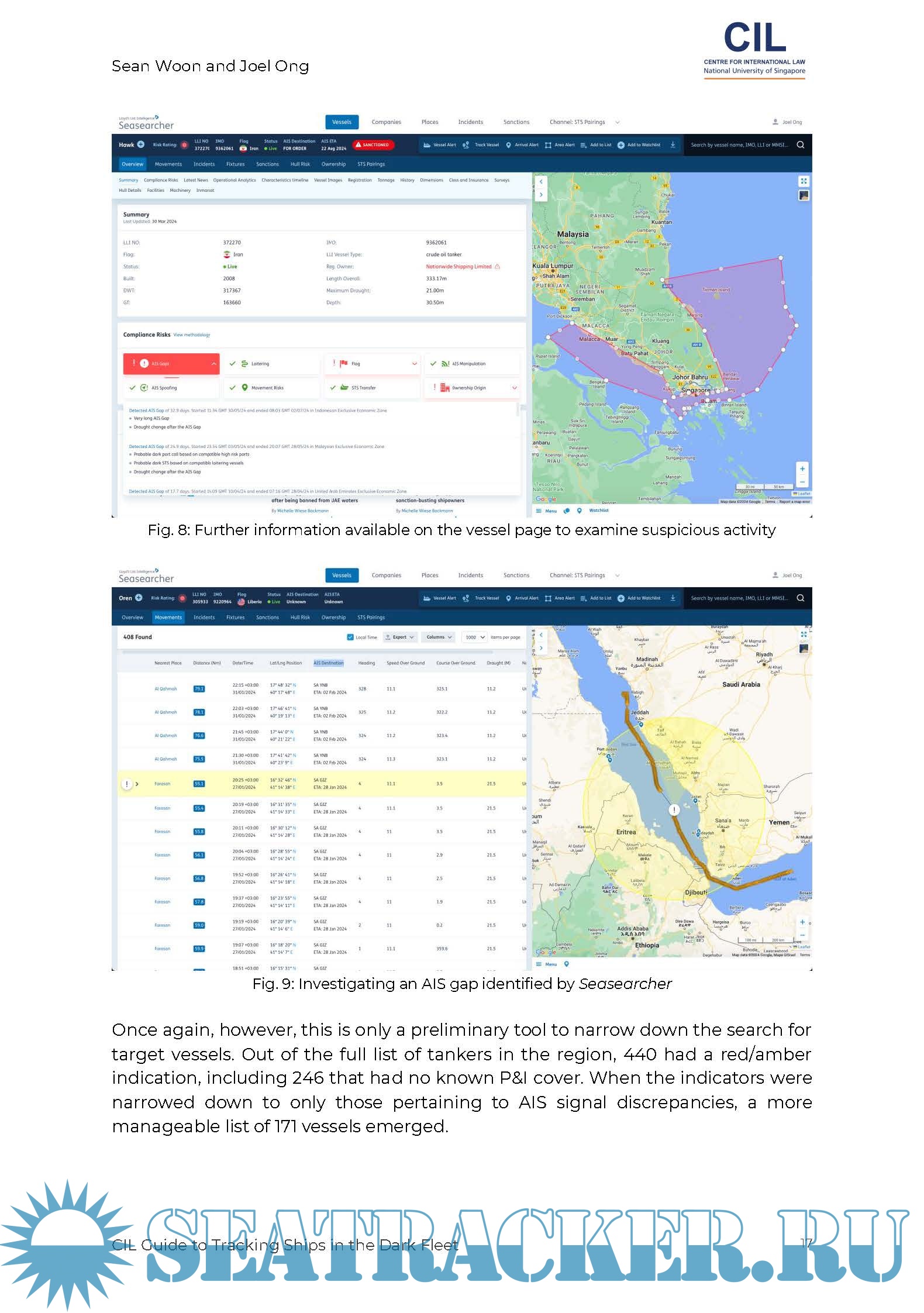924x1313 pixels.
Task: Zoom in on the Malaysia map
Action: pyautogui.click(x=802, y=468)
